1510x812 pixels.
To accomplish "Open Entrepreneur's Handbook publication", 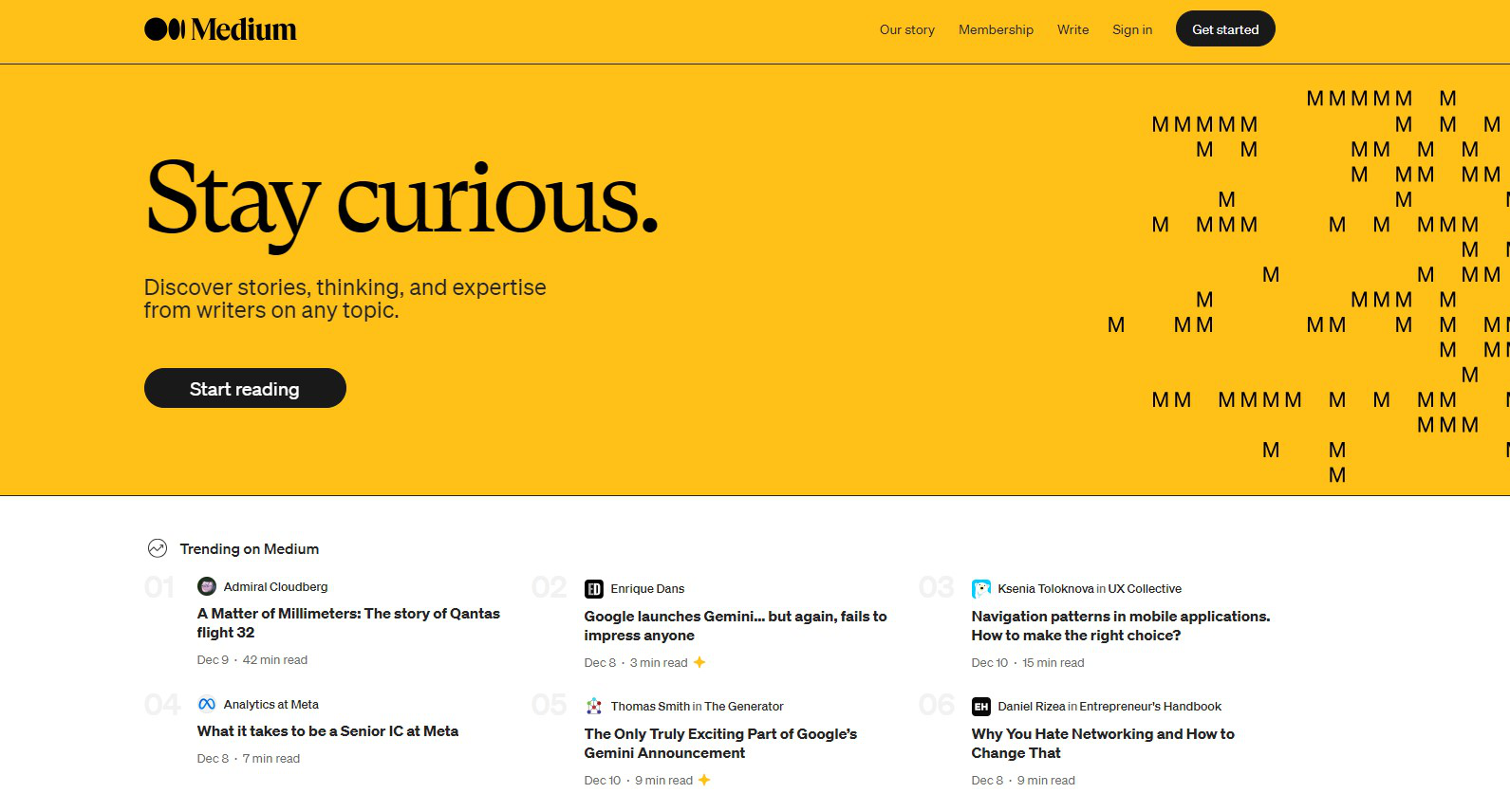I will pos(1150,707).
